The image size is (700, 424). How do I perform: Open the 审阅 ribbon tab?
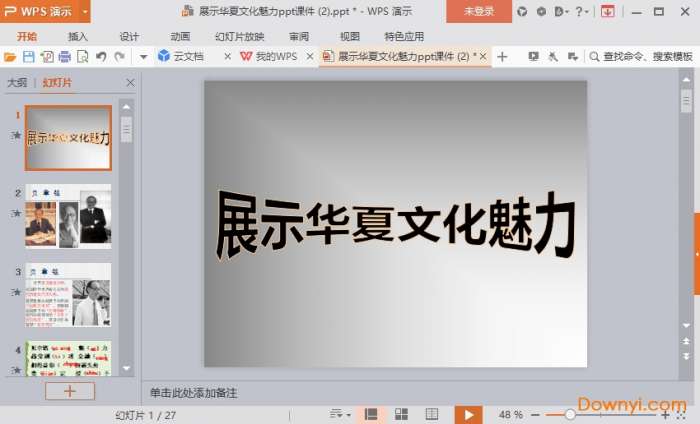tap(299, 37)
